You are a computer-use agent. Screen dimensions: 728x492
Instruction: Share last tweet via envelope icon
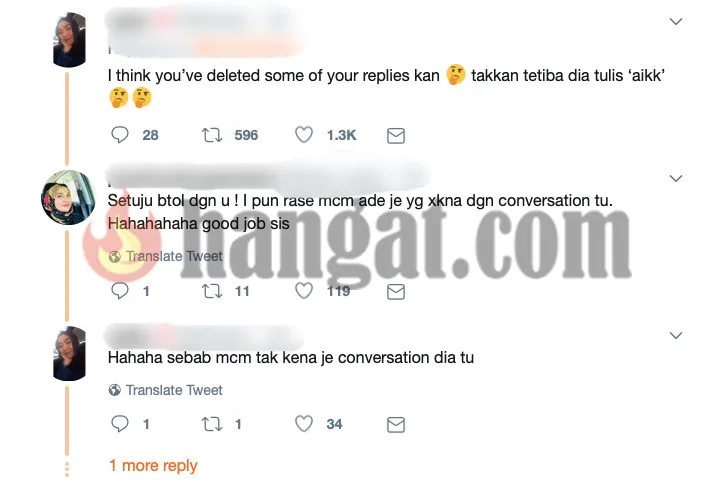(396, 425)
